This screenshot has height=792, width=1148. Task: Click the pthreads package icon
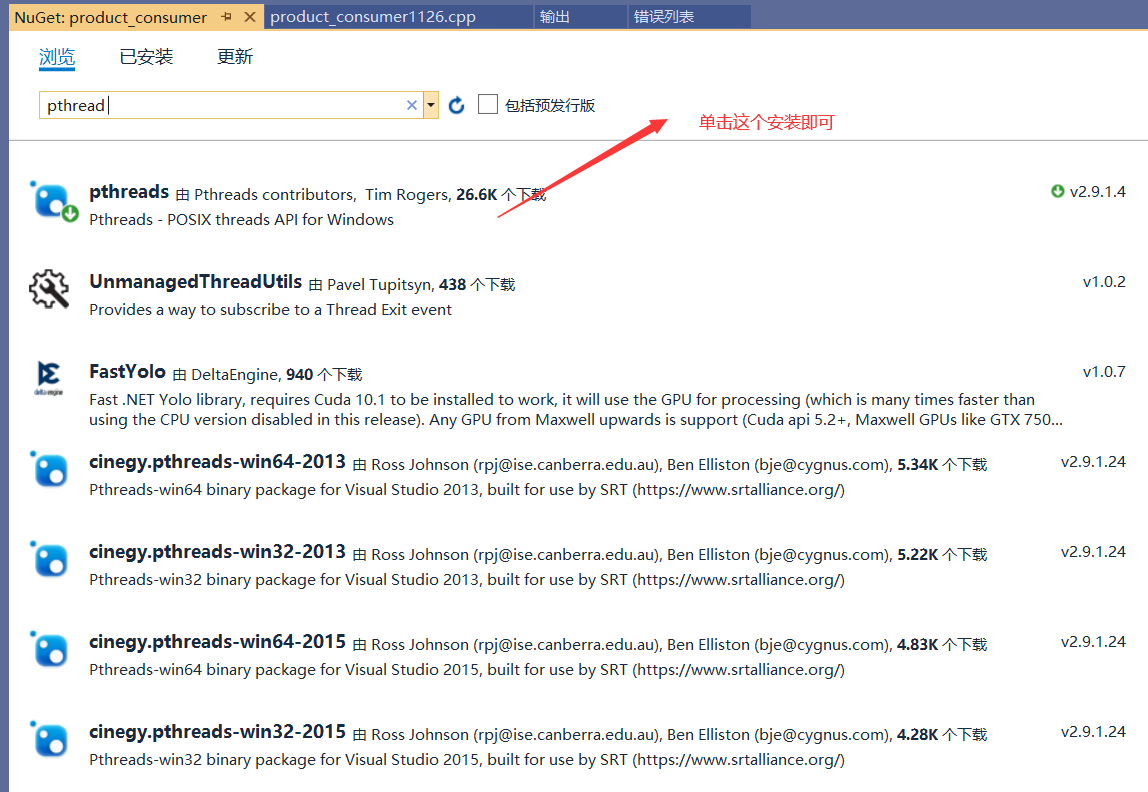(52, 199)
